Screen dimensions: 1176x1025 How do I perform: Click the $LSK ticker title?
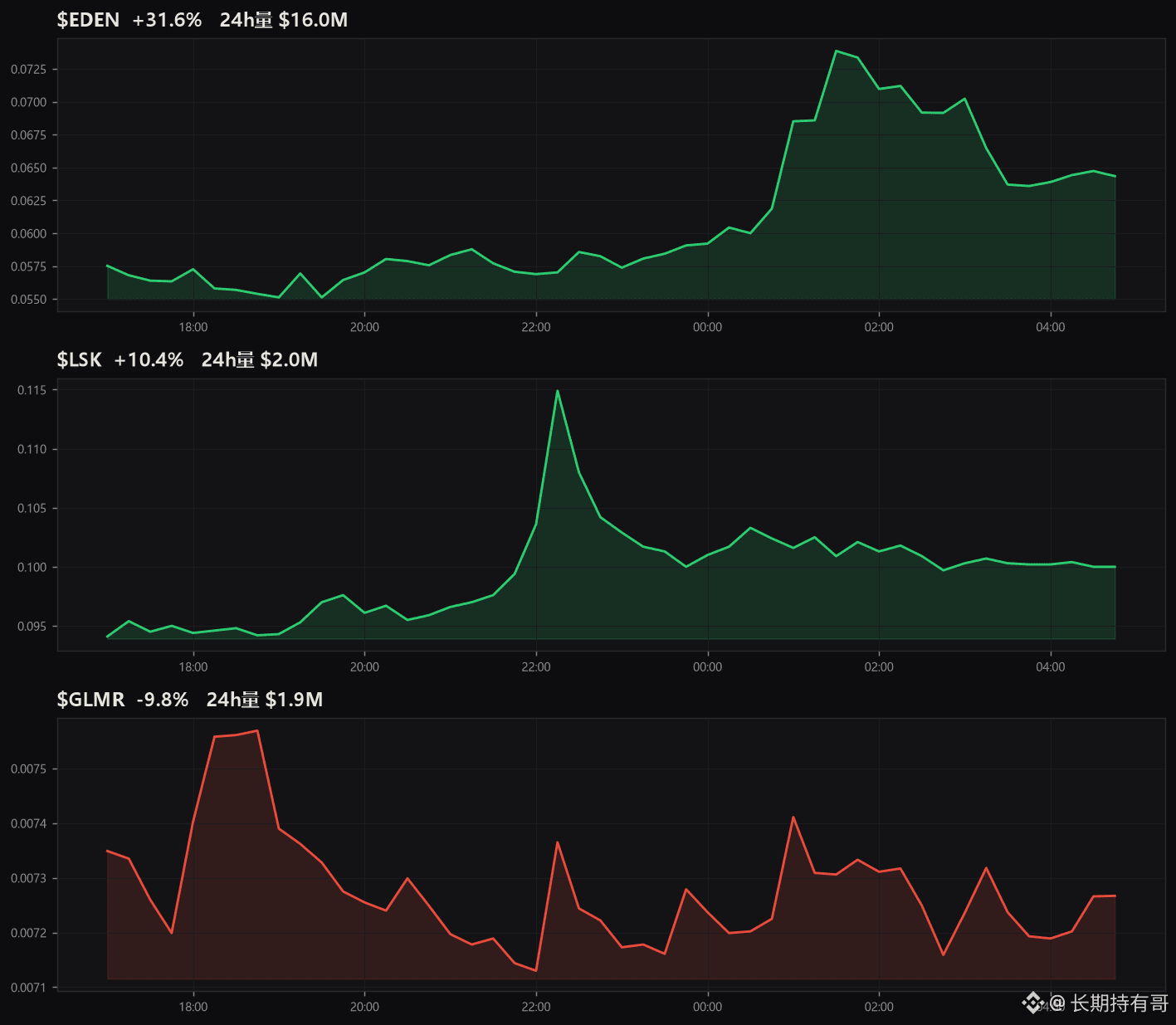[x=79, y=359]
